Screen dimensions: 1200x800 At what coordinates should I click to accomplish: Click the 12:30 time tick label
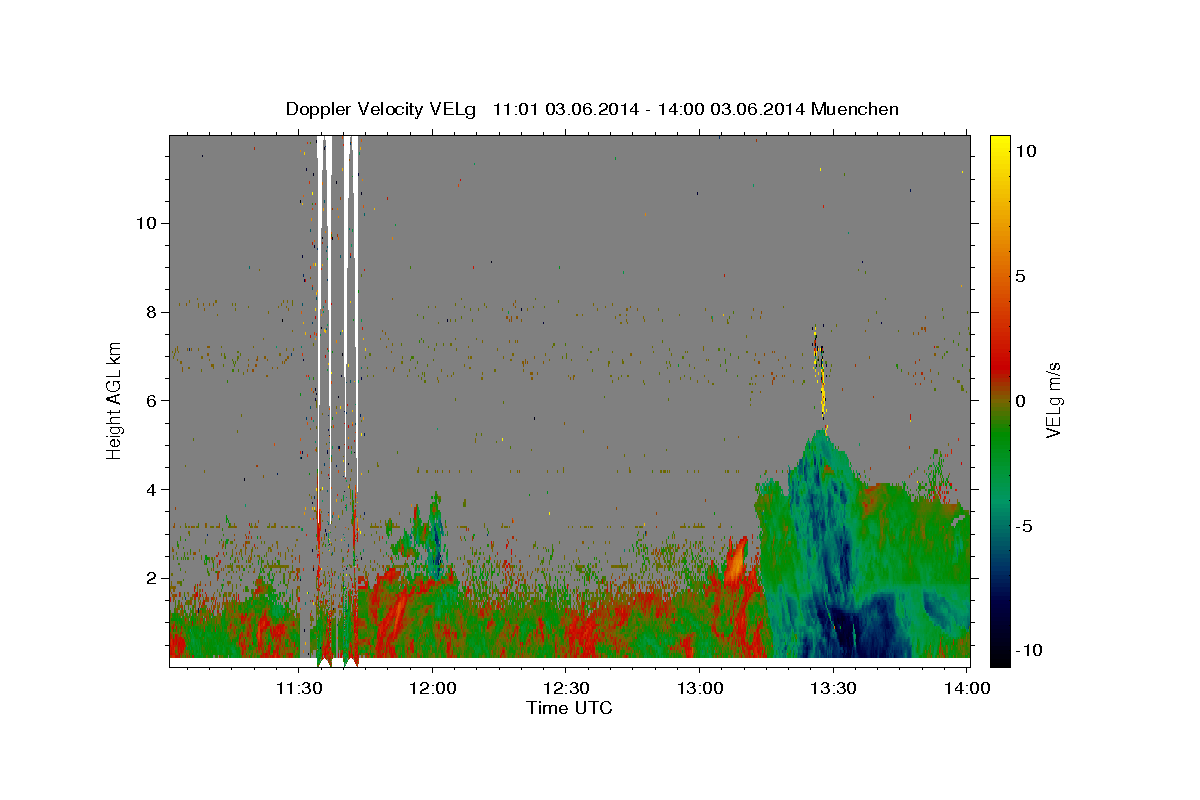pos(565,688)
